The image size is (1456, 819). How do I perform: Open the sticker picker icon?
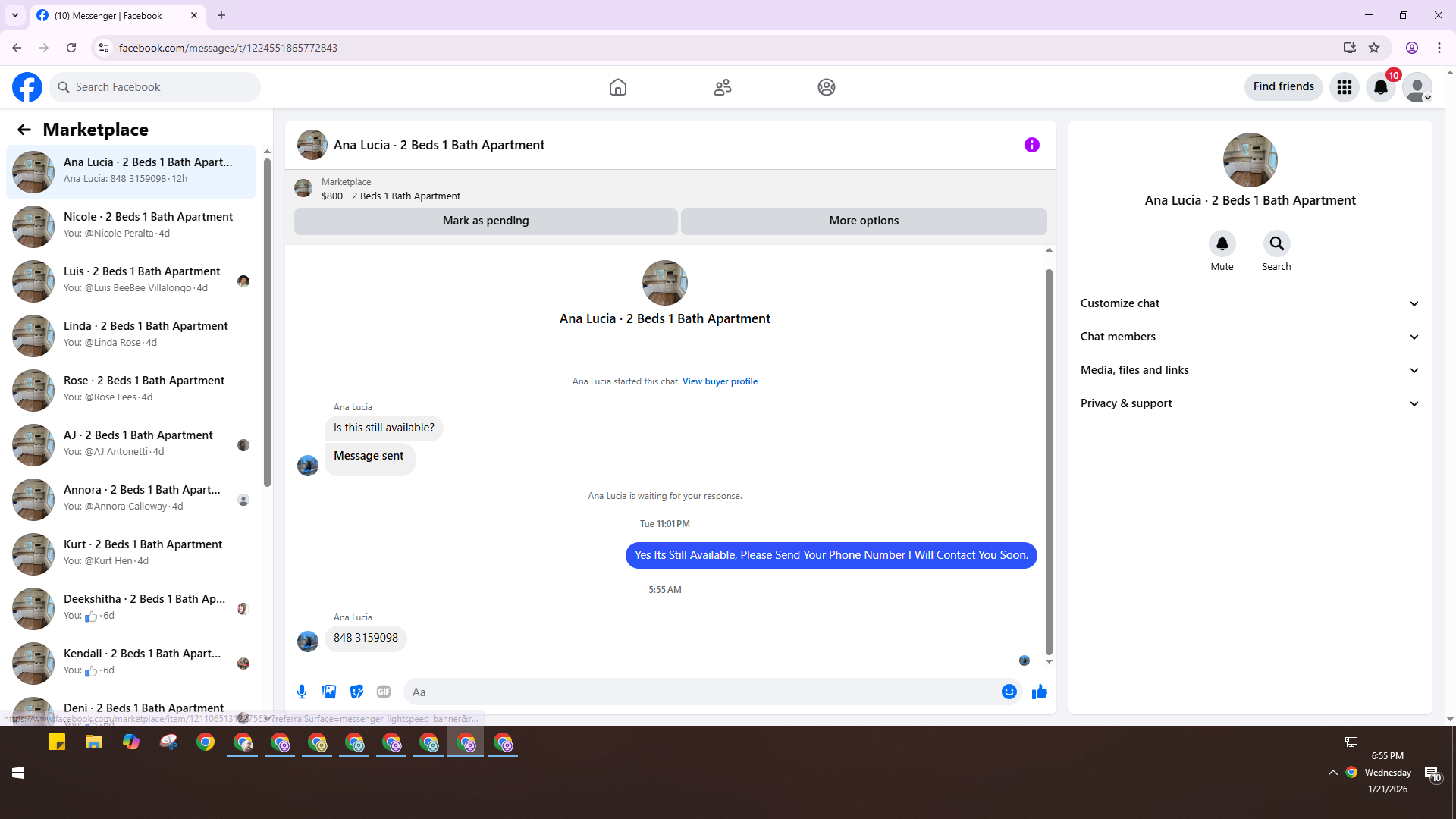tap(356, 692)
